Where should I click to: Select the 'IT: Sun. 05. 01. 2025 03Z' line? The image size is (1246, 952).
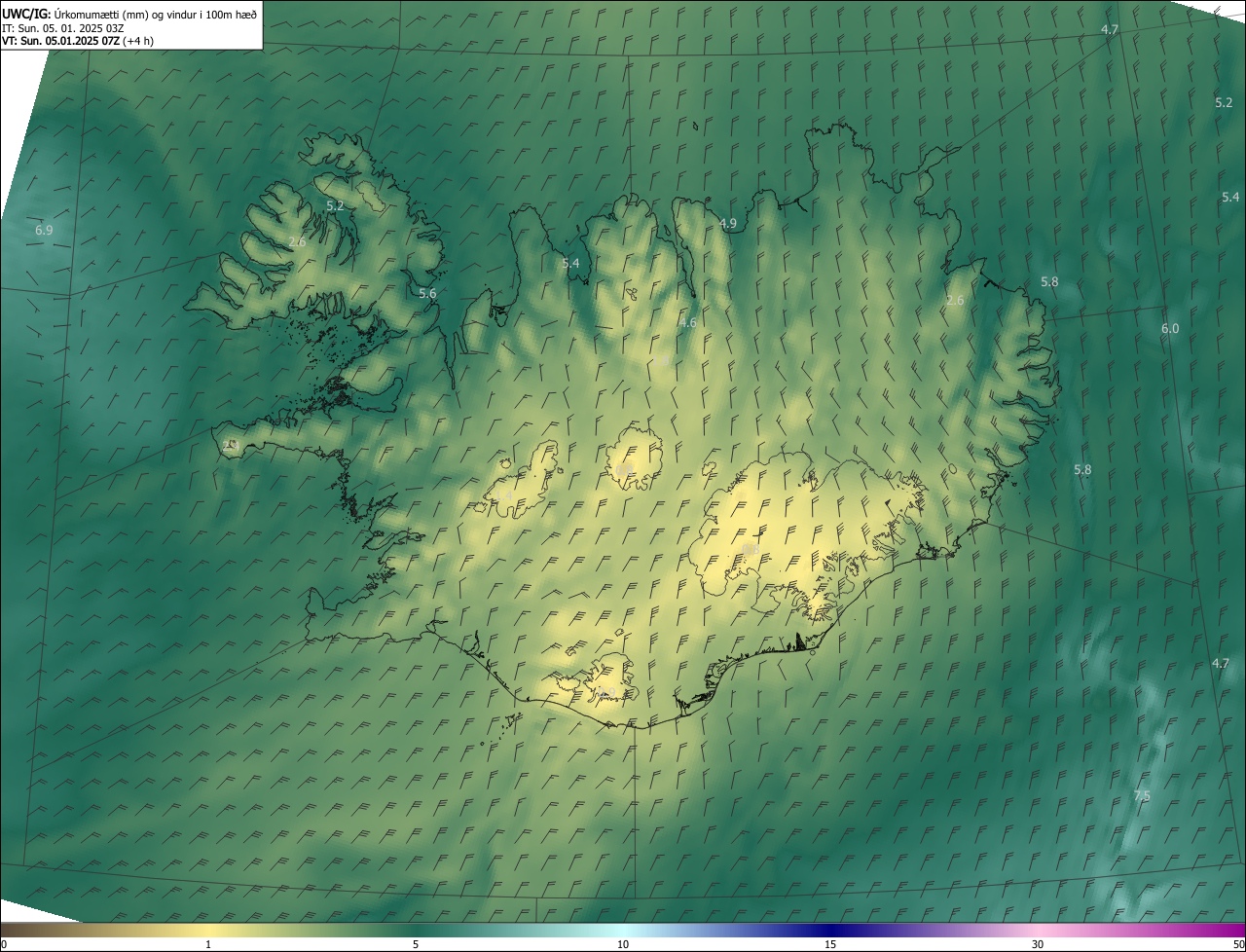coord(63,27)
